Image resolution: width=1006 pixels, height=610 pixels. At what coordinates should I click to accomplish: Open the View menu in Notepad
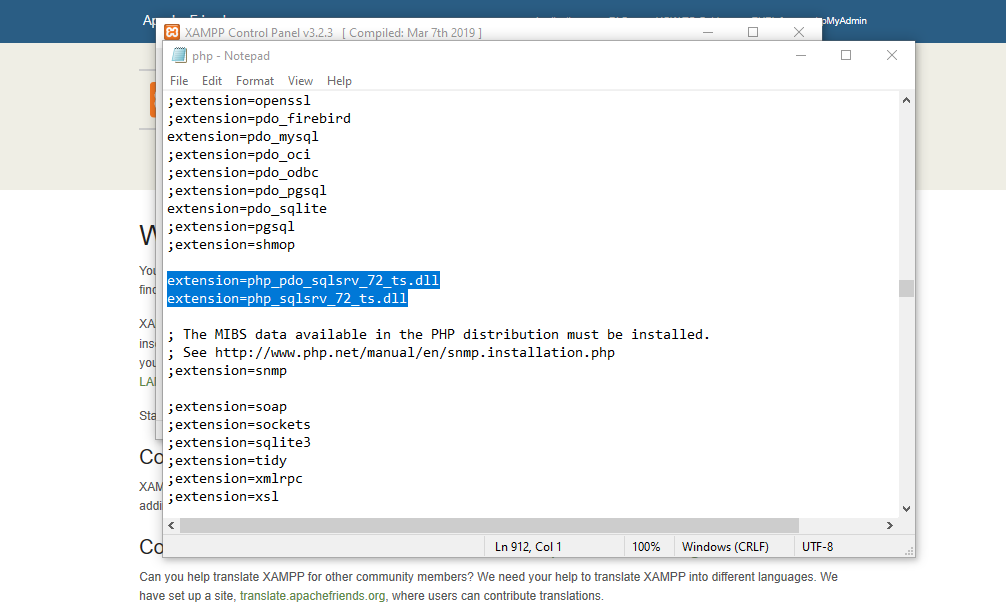(x=300, y=81)
